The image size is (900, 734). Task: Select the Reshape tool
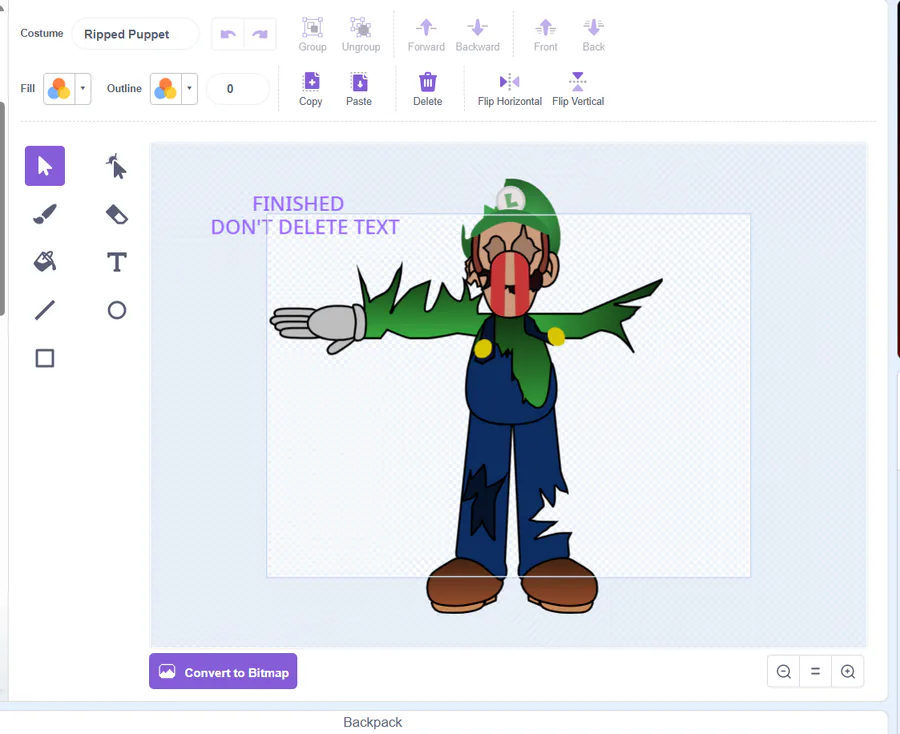117,166
